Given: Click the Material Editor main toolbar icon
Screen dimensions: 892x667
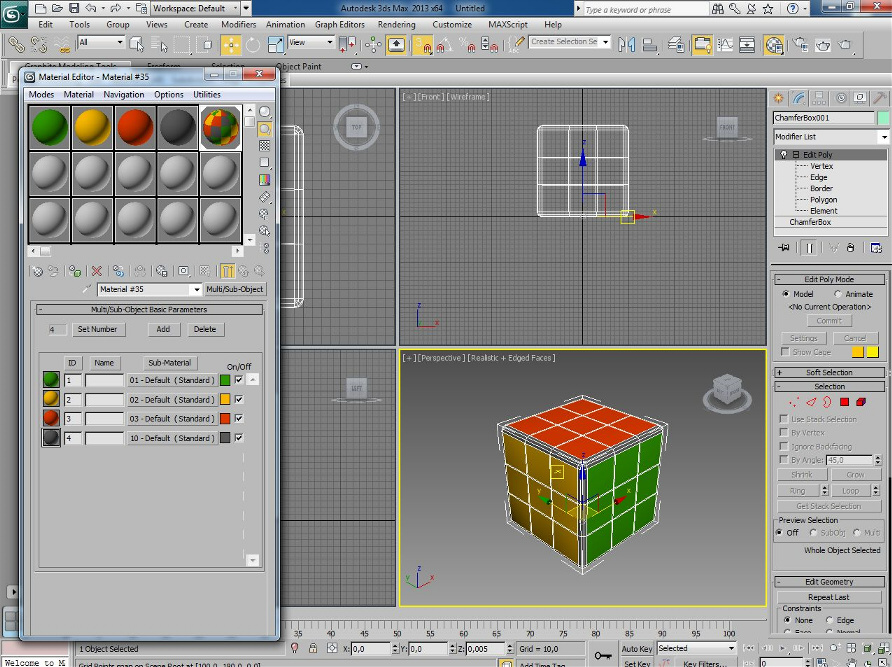Looking at the screenshot, I should [774, 44].
